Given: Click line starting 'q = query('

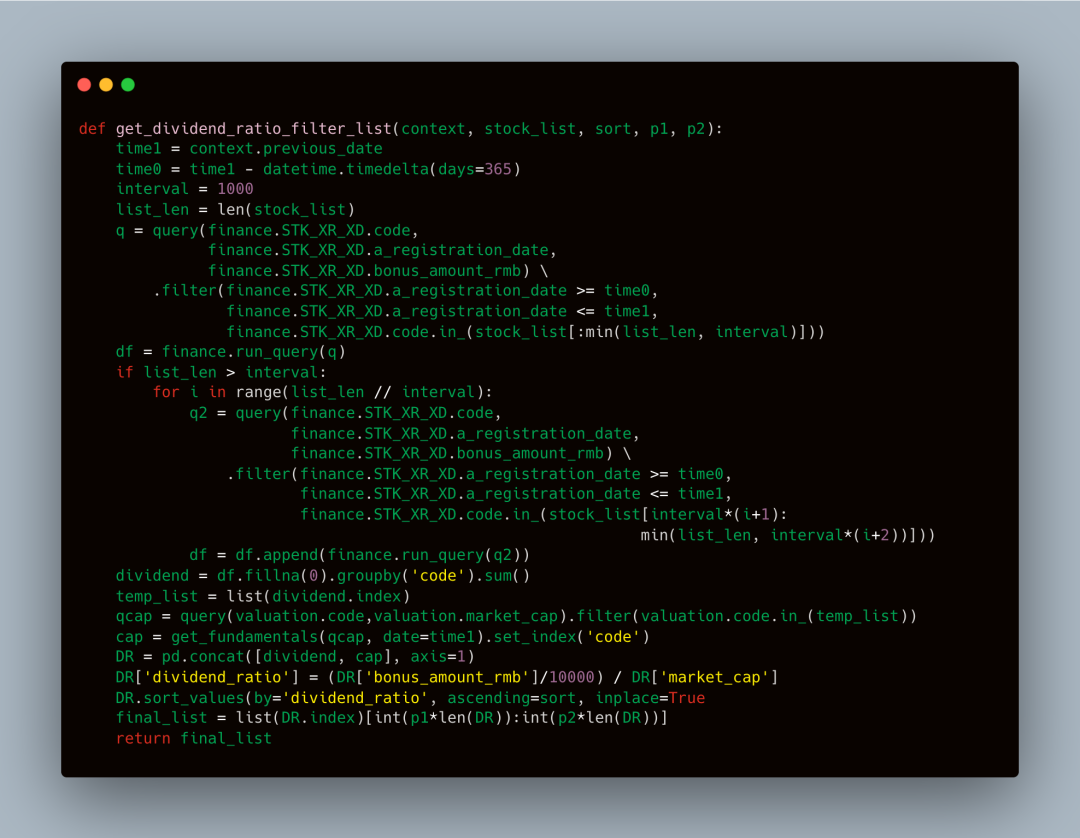Looking at the screenshot, I should 267,230.
